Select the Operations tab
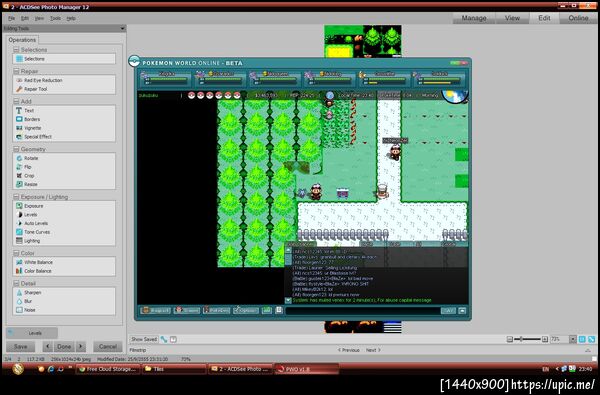This screenshot has width=600, height=395. coord(22,40)
